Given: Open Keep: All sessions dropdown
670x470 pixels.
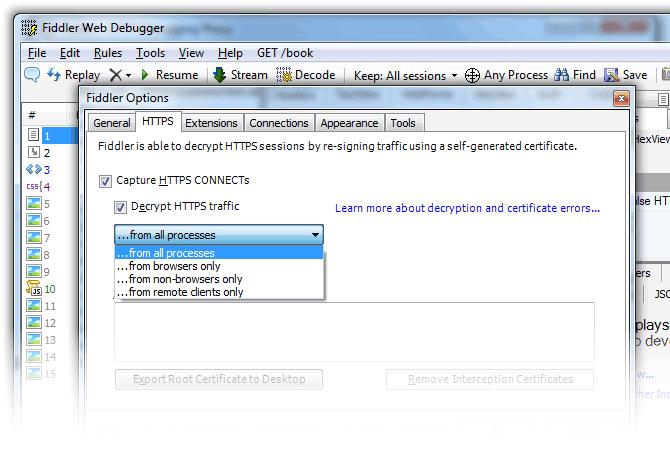Looking at the screenshot, I should pos(406,76).
